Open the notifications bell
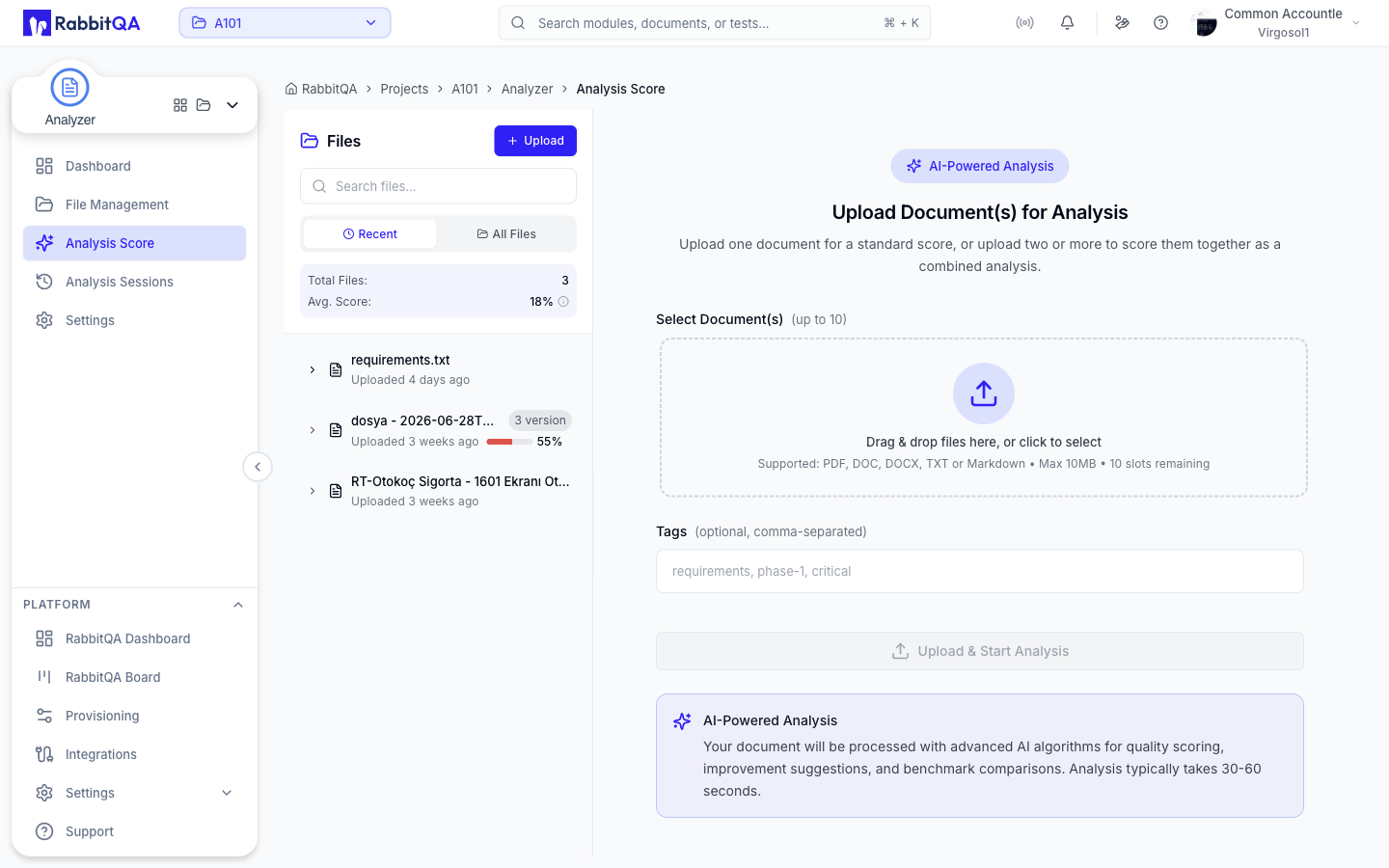This screenshot has height=868, width=1389. (1067, 23)
